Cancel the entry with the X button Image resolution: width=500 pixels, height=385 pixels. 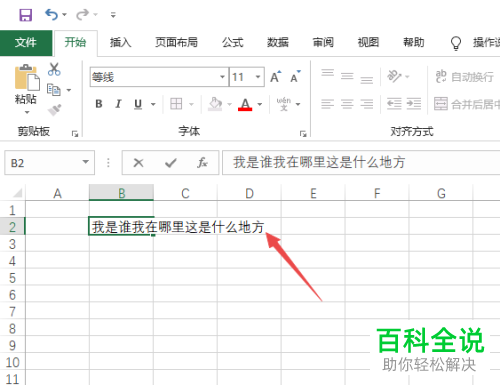138,163
